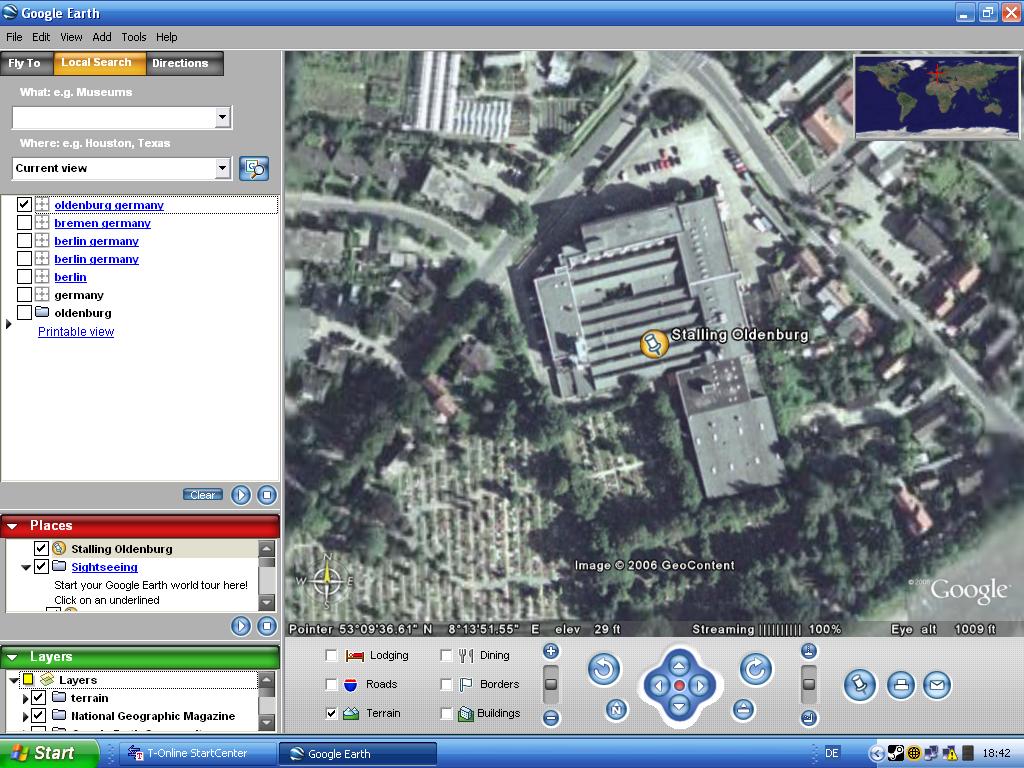
Task: Toggle the Lodging layer checkbox
Action: point(332,655)
